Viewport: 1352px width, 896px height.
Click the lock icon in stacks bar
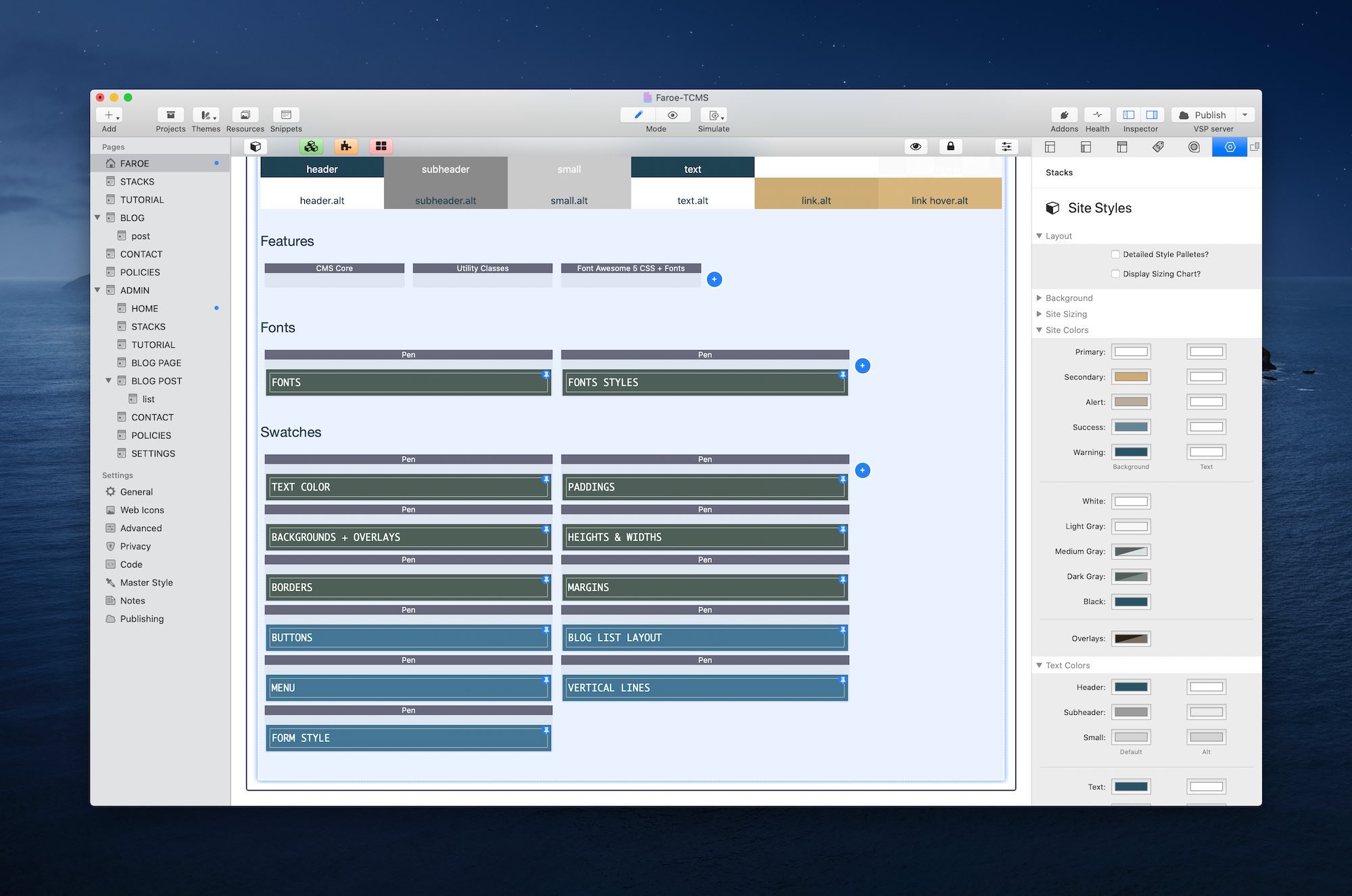pos(950,147)
